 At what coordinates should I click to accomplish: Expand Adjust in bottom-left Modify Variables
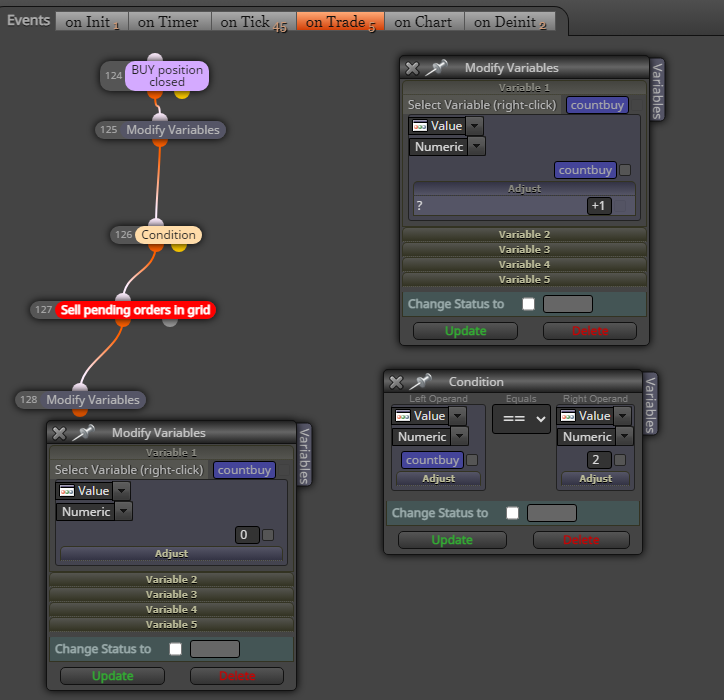tap(171, 553)
